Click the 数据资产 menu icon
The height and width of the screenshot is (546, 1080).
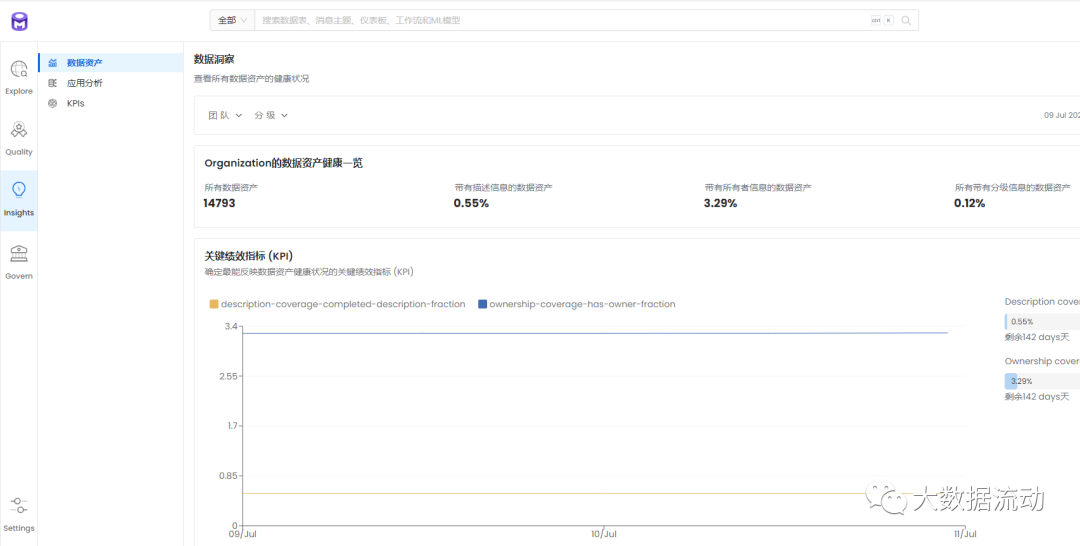[52, 63]
